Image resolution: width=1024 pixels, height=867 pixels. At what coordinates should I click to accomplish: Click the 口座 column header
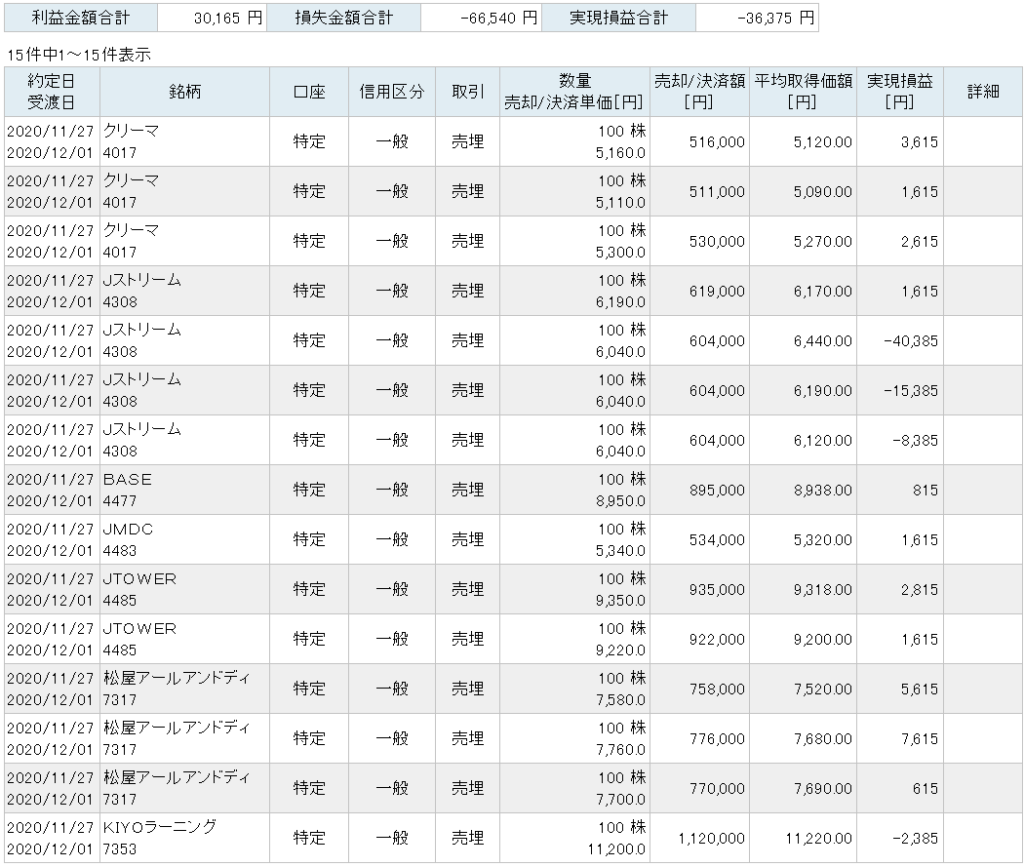tap(309, 91)
